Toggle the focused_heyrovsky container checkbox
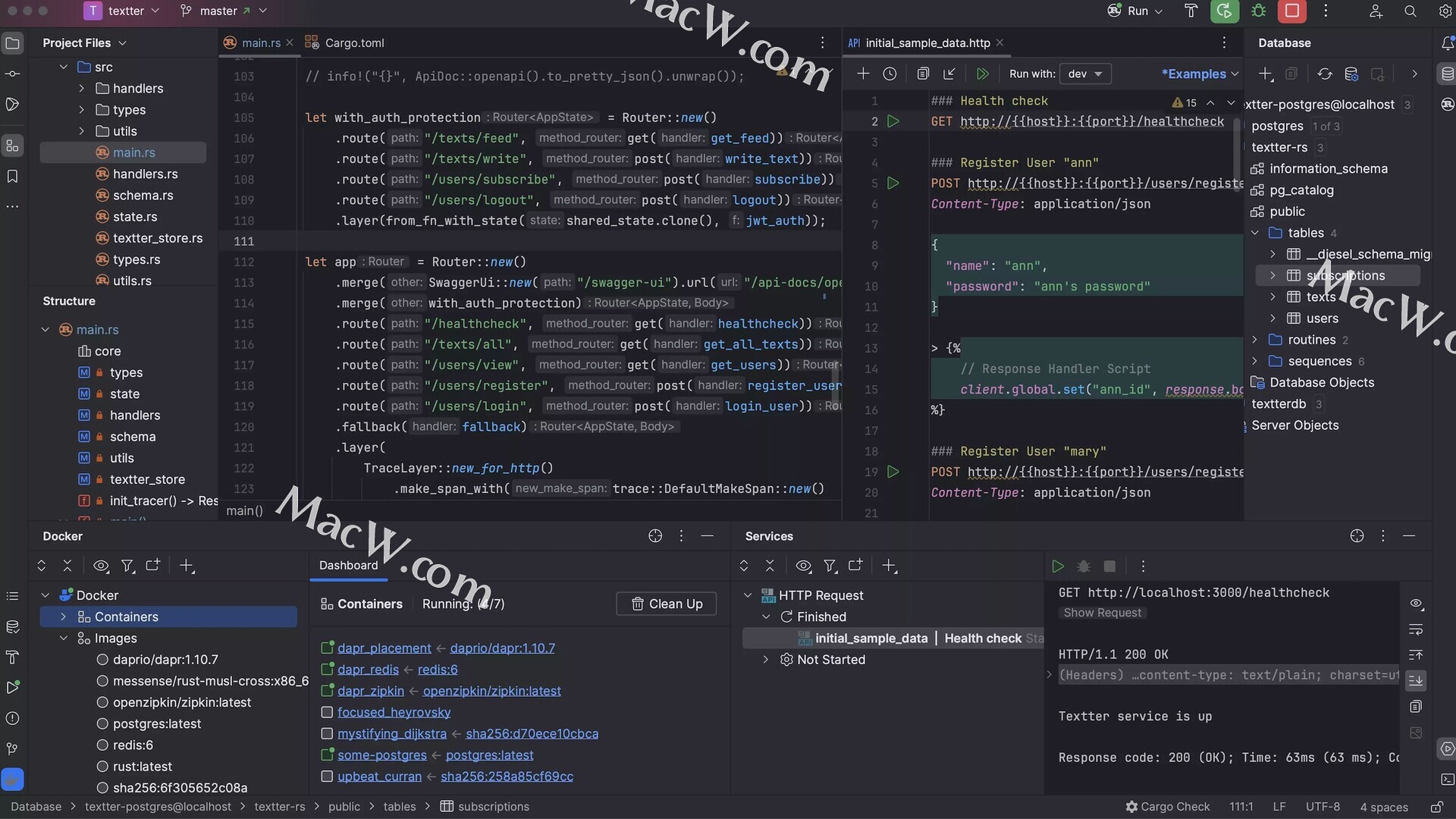This screenshot has width=1456, height=819. pos(327,712)
